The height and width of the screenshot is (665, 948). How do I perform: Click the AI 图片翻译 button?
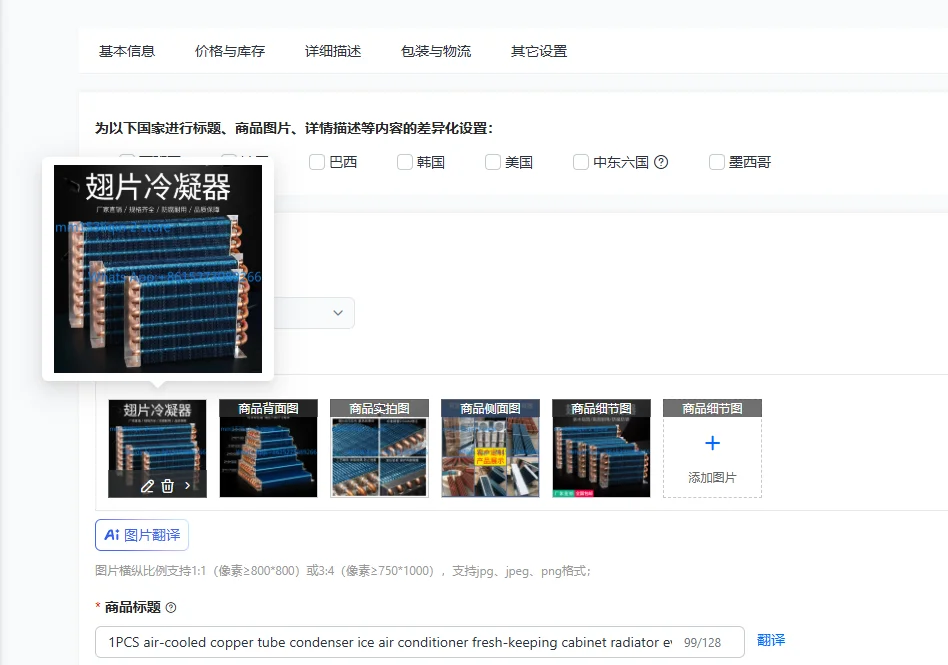click(142, 535)
